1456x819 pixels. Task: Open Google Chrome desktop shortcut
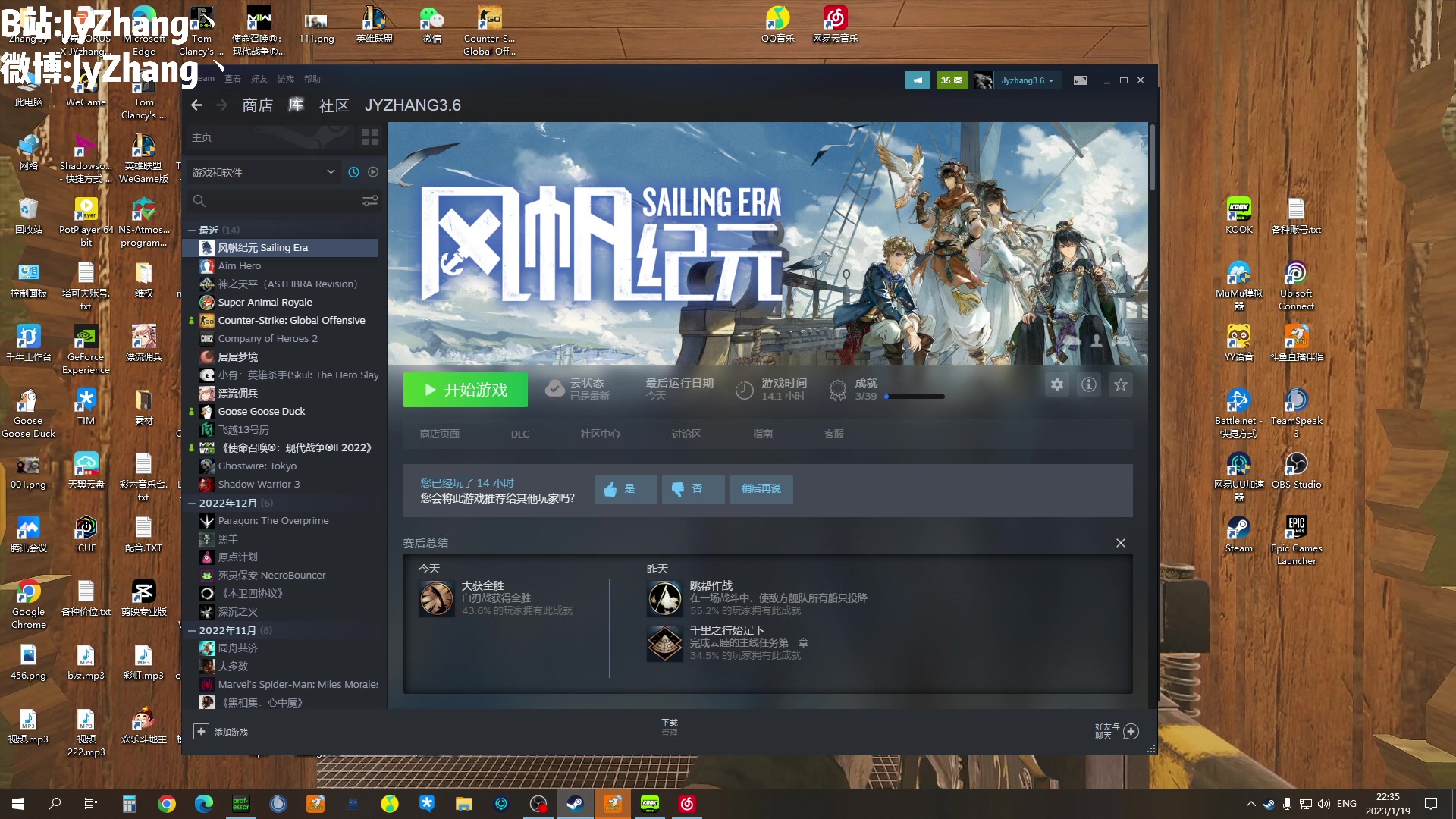tap(29, 603)
